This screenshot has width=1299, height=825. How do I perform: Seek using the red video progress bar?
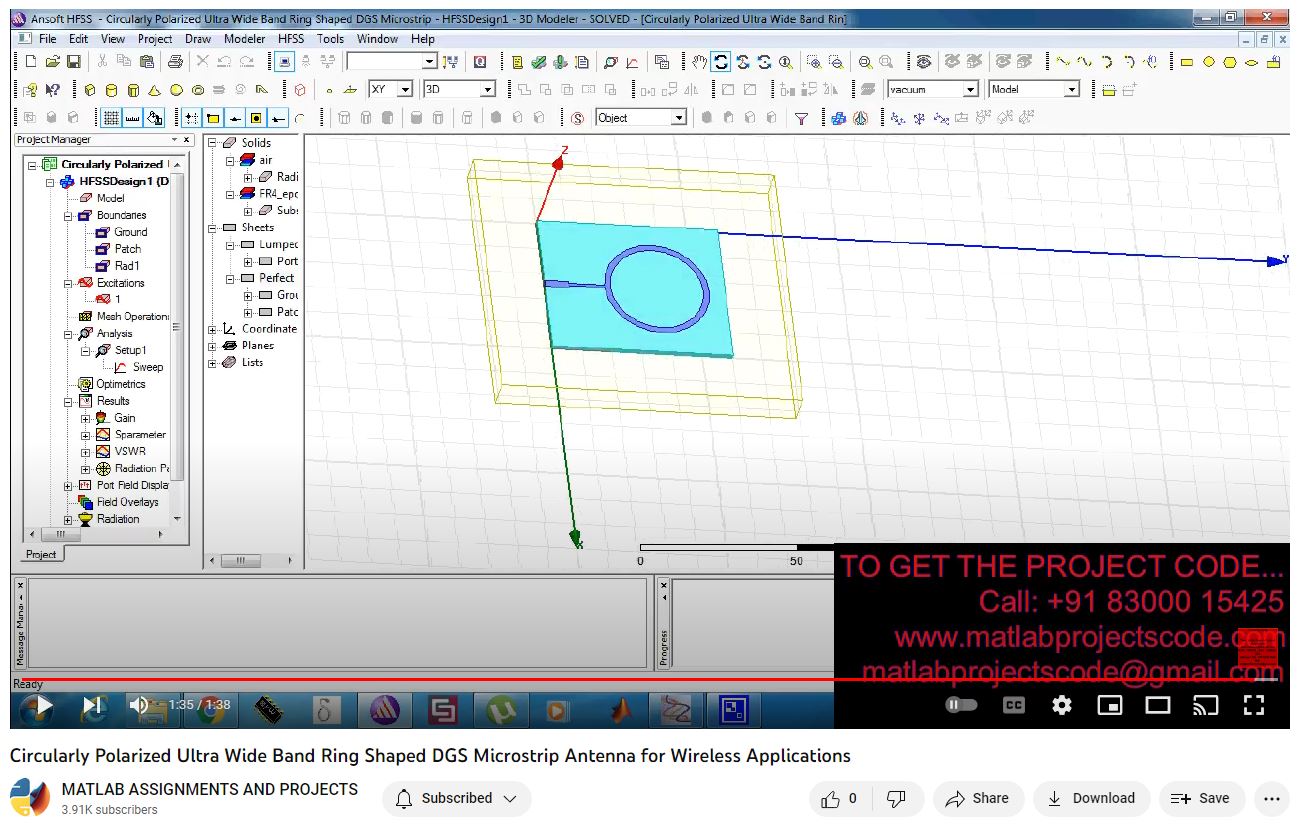650,680
